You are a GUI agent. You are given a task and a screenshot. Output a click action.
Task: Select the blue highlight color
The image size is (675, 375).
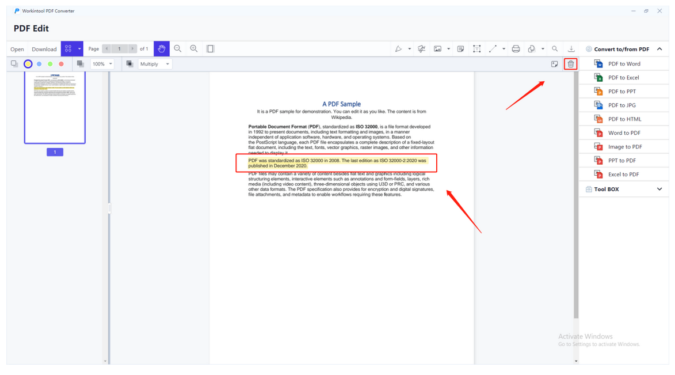39,64
